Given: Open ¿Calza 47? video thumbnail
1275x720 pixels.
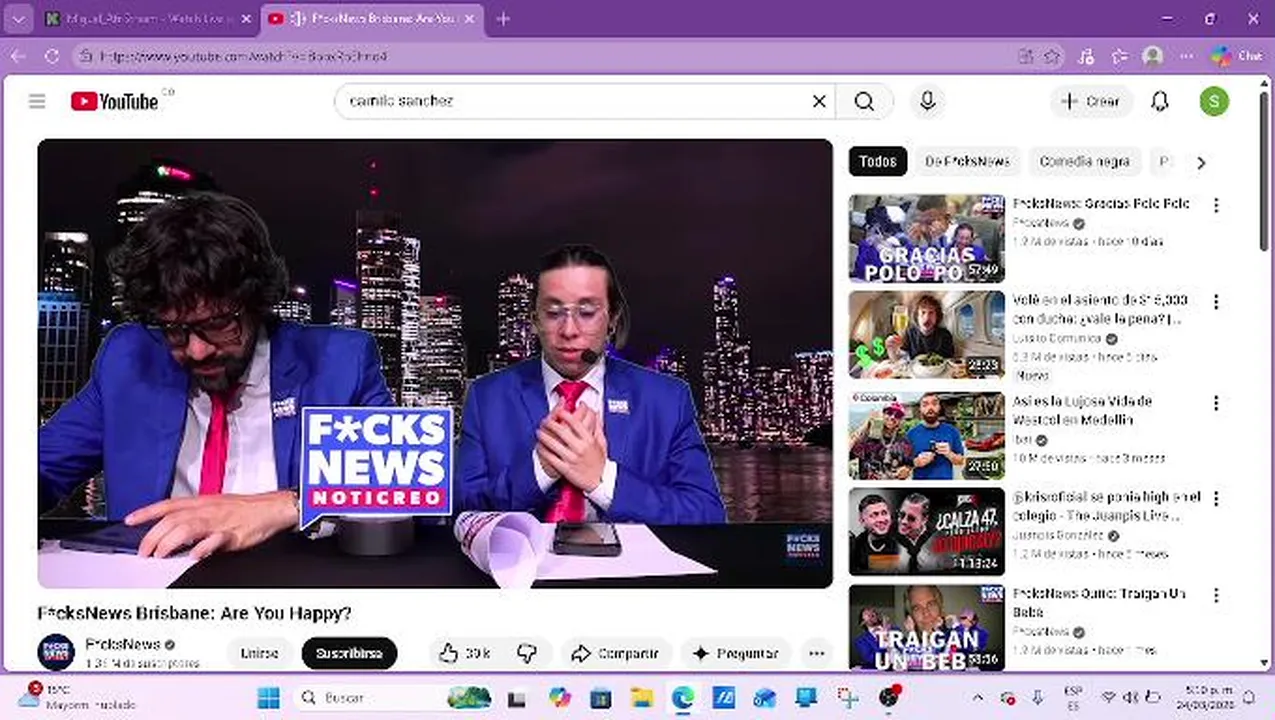Looking at the screenshot, I should 927,532.
